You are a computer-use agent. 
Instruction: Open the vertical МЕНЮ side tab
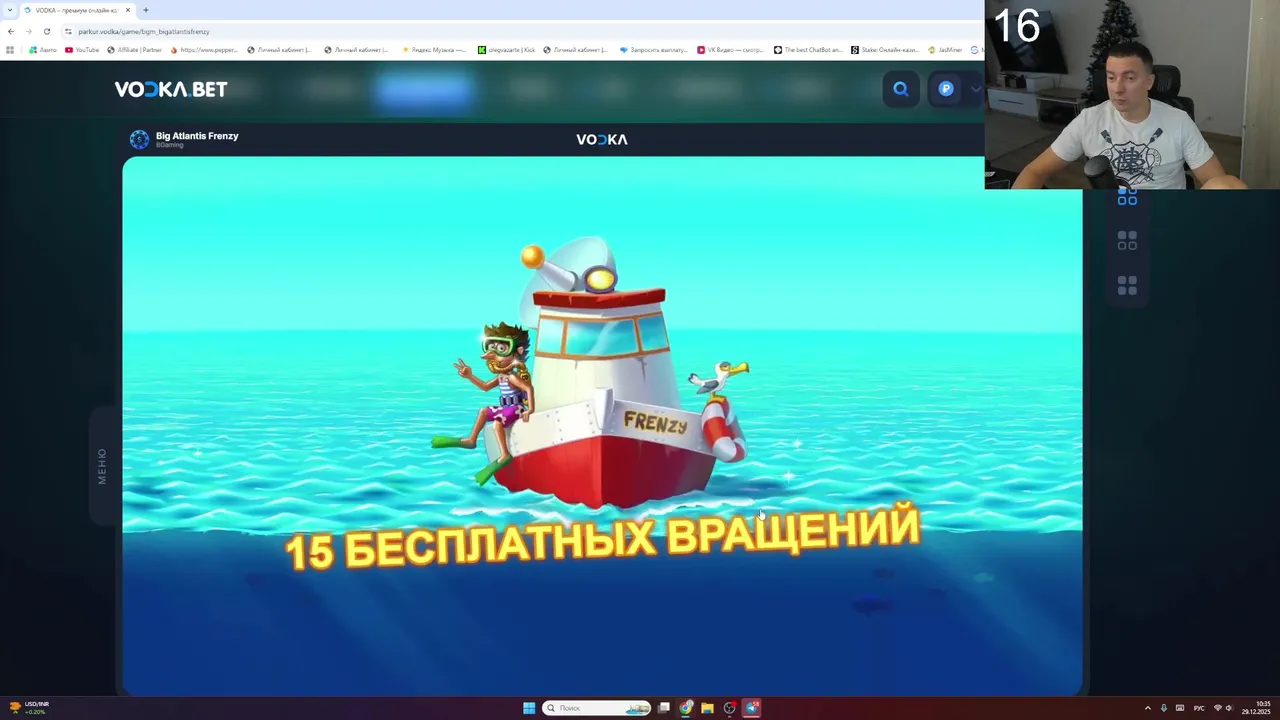pos(102,466)
